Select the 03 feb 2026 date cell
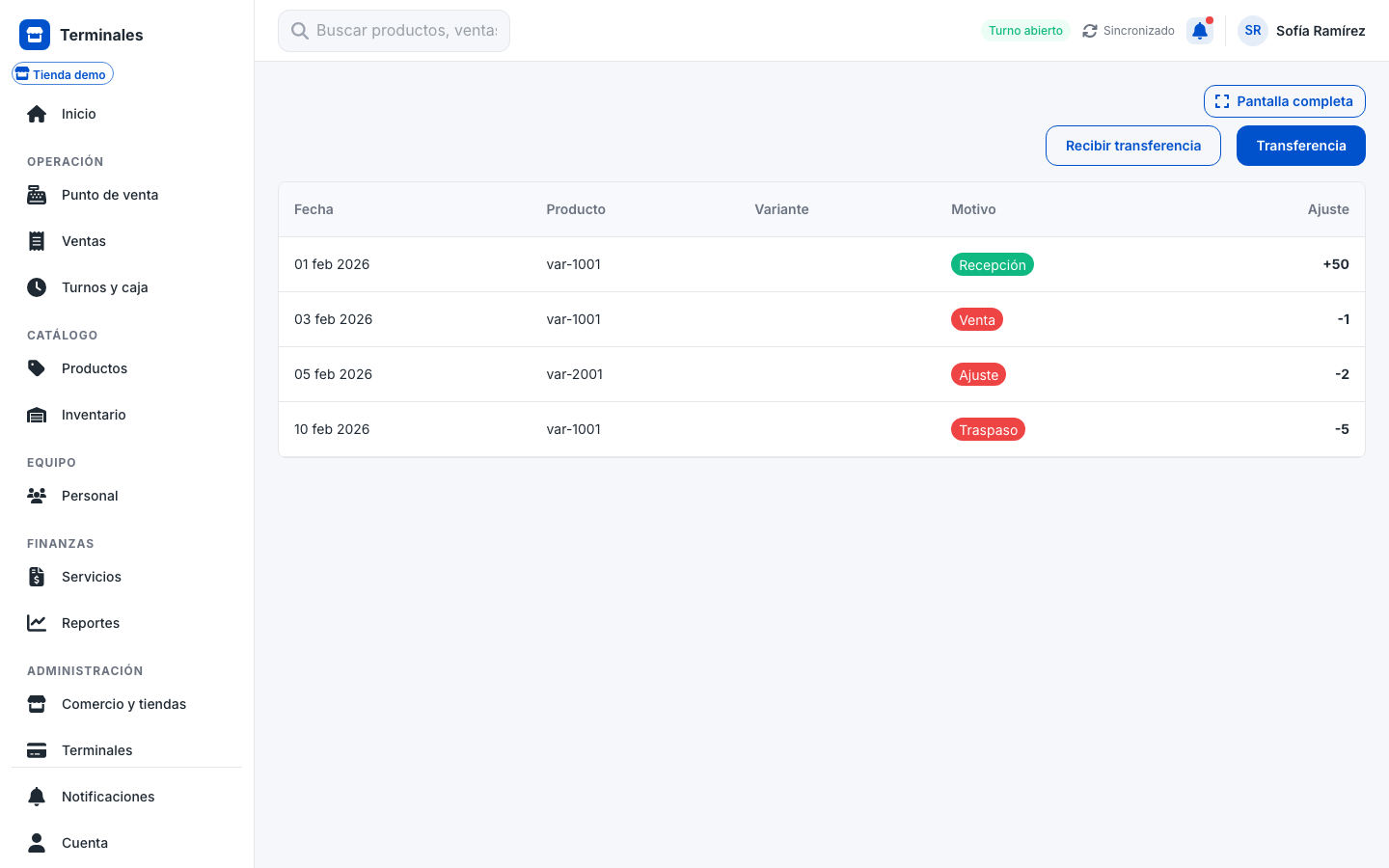The width and height of the screenshot is (1389, 868). [x=333, y=319]
